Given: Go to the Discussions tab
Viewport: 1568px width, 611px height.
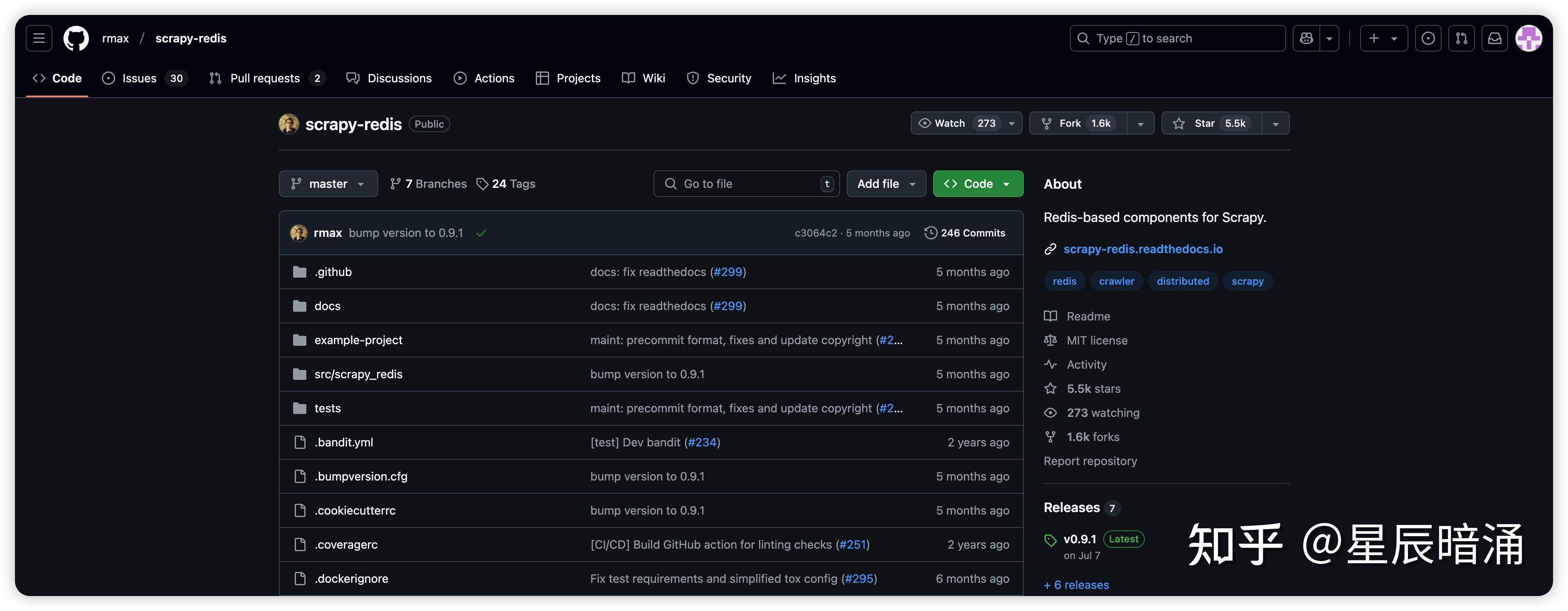Looking at the screenshot, I should tap(389, 79).
